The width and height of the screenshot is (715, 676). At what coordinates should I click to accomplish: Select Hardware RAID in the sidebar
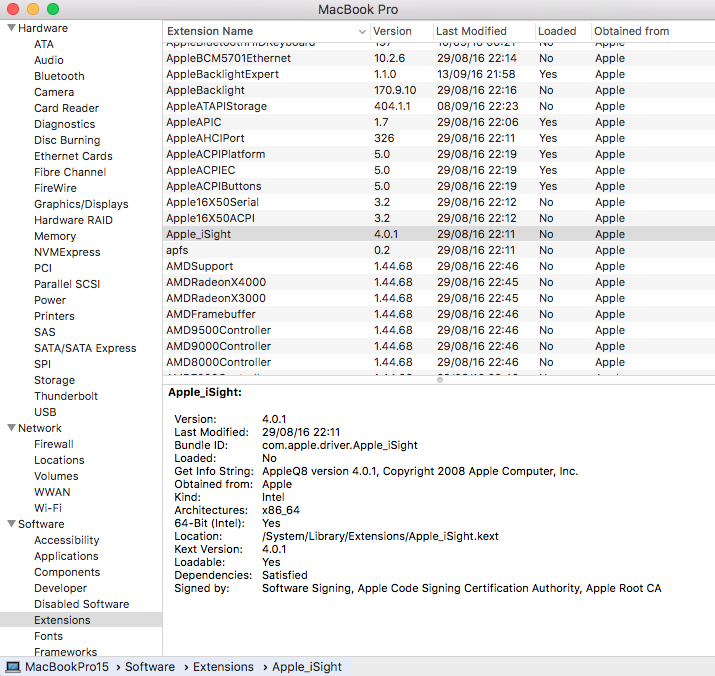pyautogui.click(x=73, y=220)
